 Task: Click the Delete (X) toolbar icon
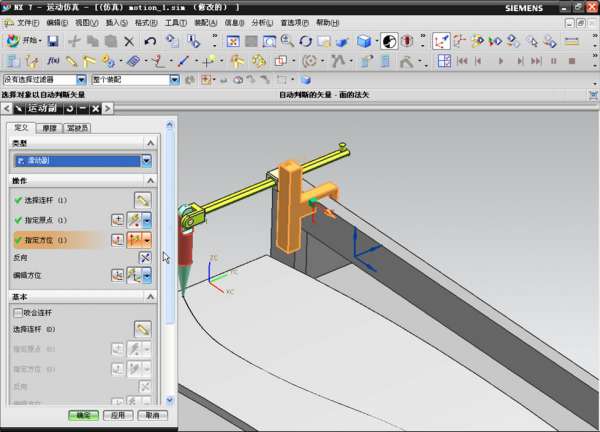click(x=129, y=41)
